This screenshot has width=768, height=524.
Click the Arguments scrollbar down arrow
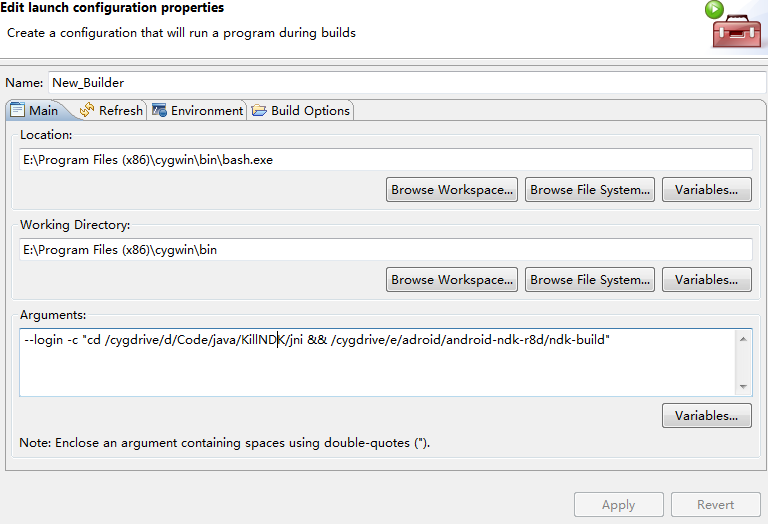click(x=743, y=386)
